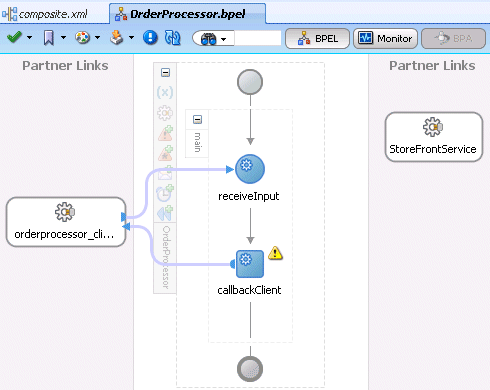This screenshot has width=490, height=390.
Task: Click the vertical OrderProcessor scope label
Action: tap(166, 257)
